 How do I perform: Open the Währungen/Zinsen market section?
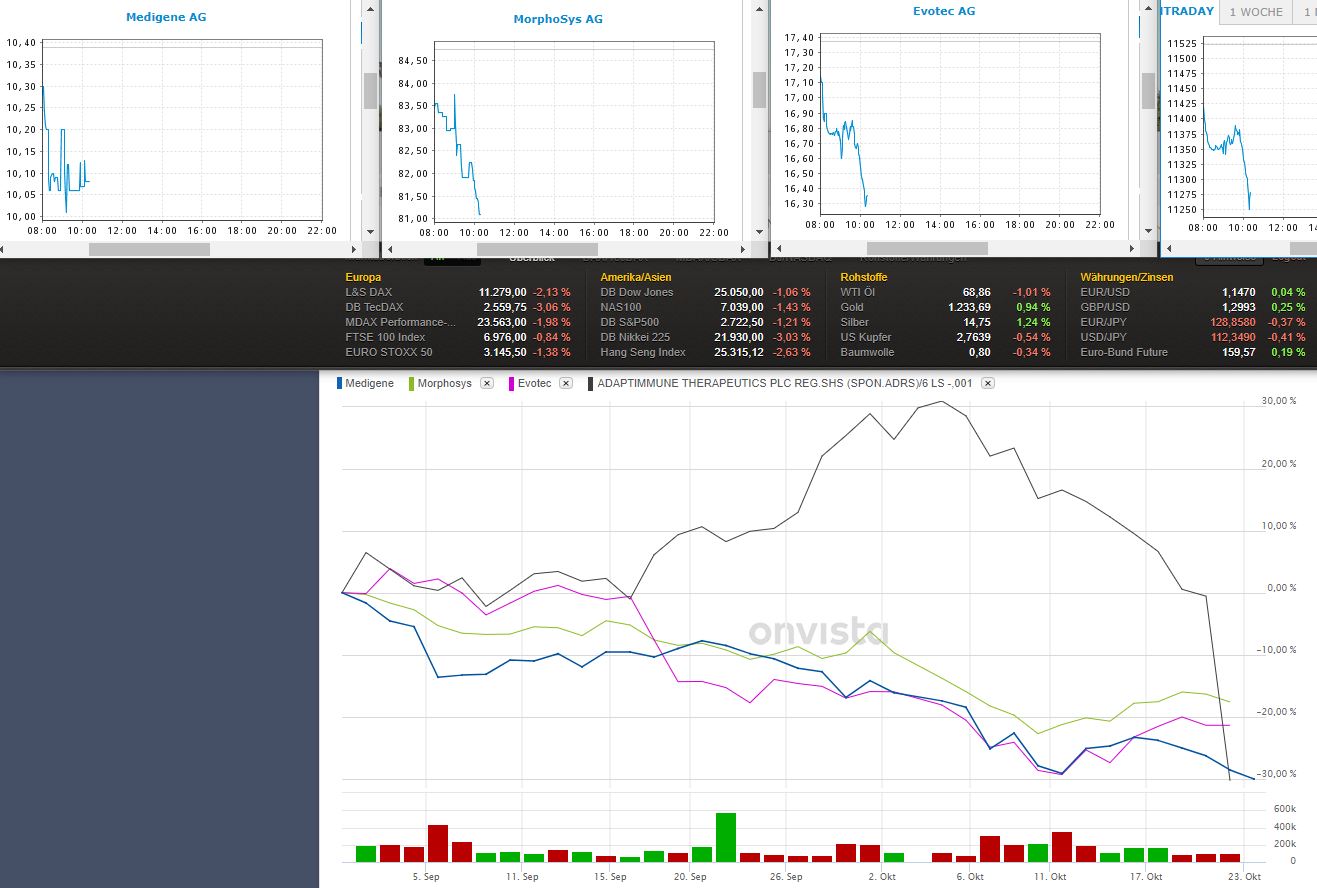point(1127,277)
